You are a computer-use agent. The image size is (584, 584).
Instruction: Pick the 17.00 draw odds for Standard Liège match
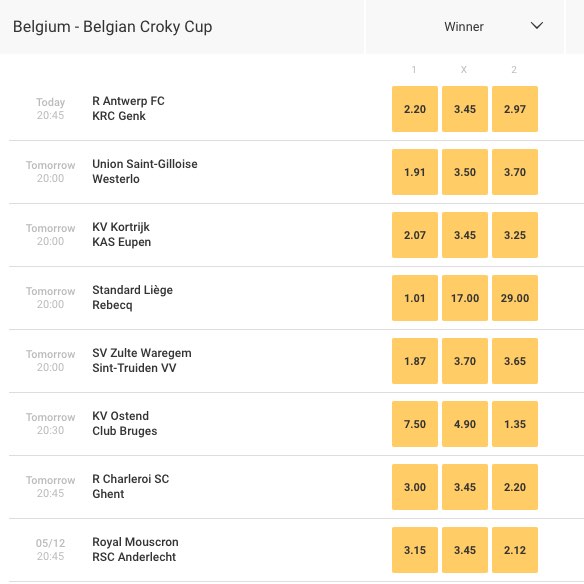point(465,298)
